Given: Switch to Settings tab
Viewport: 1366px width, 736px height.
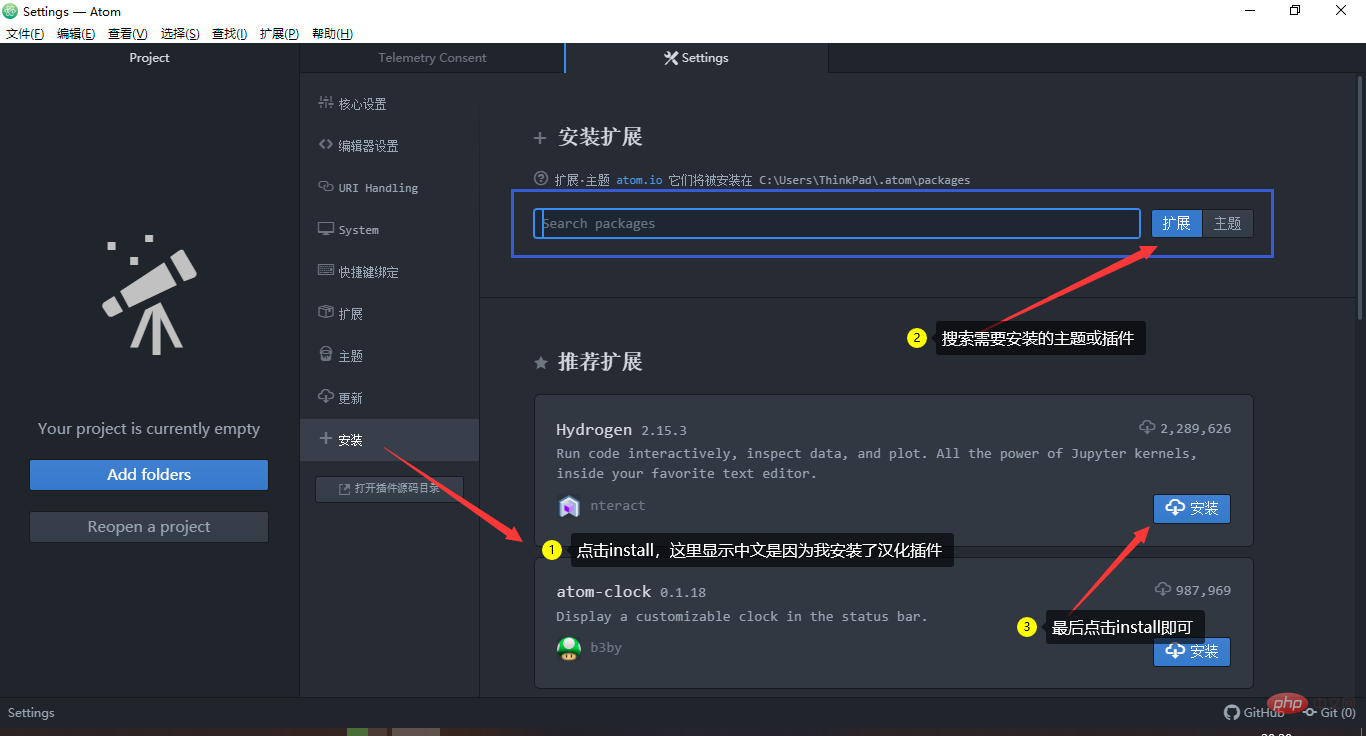Looking at the screenshot, I should 697,58.
